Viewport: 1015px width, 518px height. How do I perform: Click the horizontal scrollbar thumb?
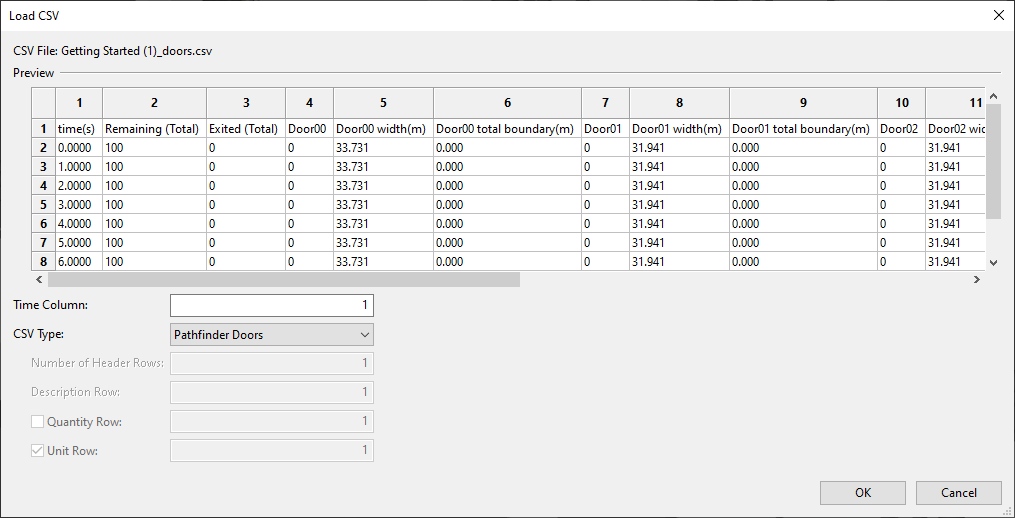[x=284, y=280]
